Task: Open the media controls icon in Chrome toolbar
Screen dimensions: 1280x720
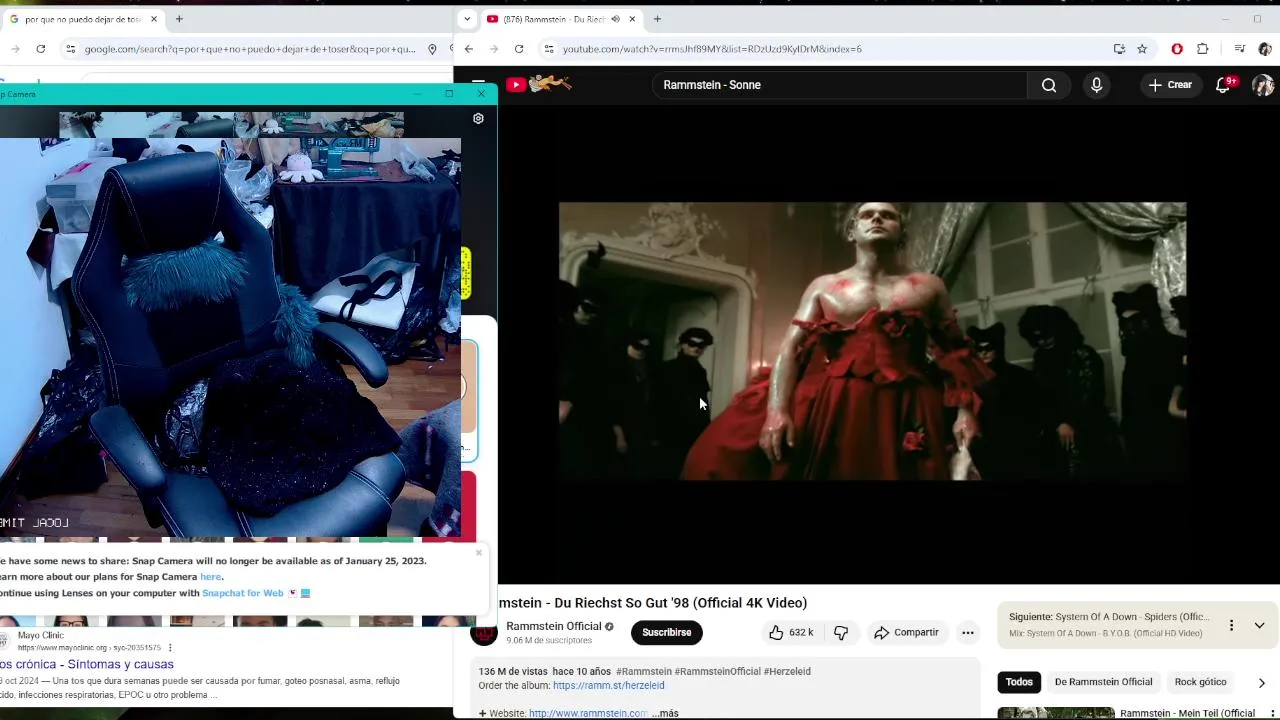Action: click(x=1239, y=48)
